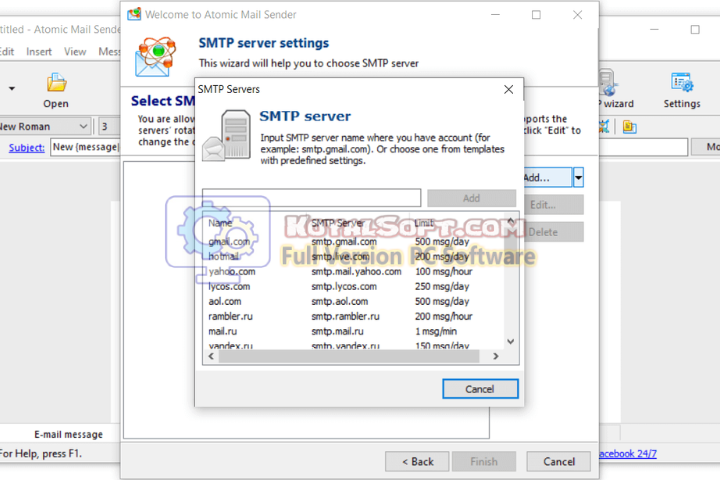Click the Name column header
The height and width of the screenshot is (480, 720).
point(220,223)
